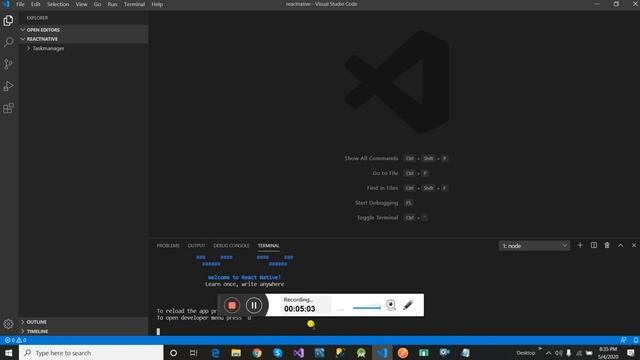Image resolution: width=640 pixels, height=360 pixels.
Task: Open the Go menu
Action: [x=97, y=4]
